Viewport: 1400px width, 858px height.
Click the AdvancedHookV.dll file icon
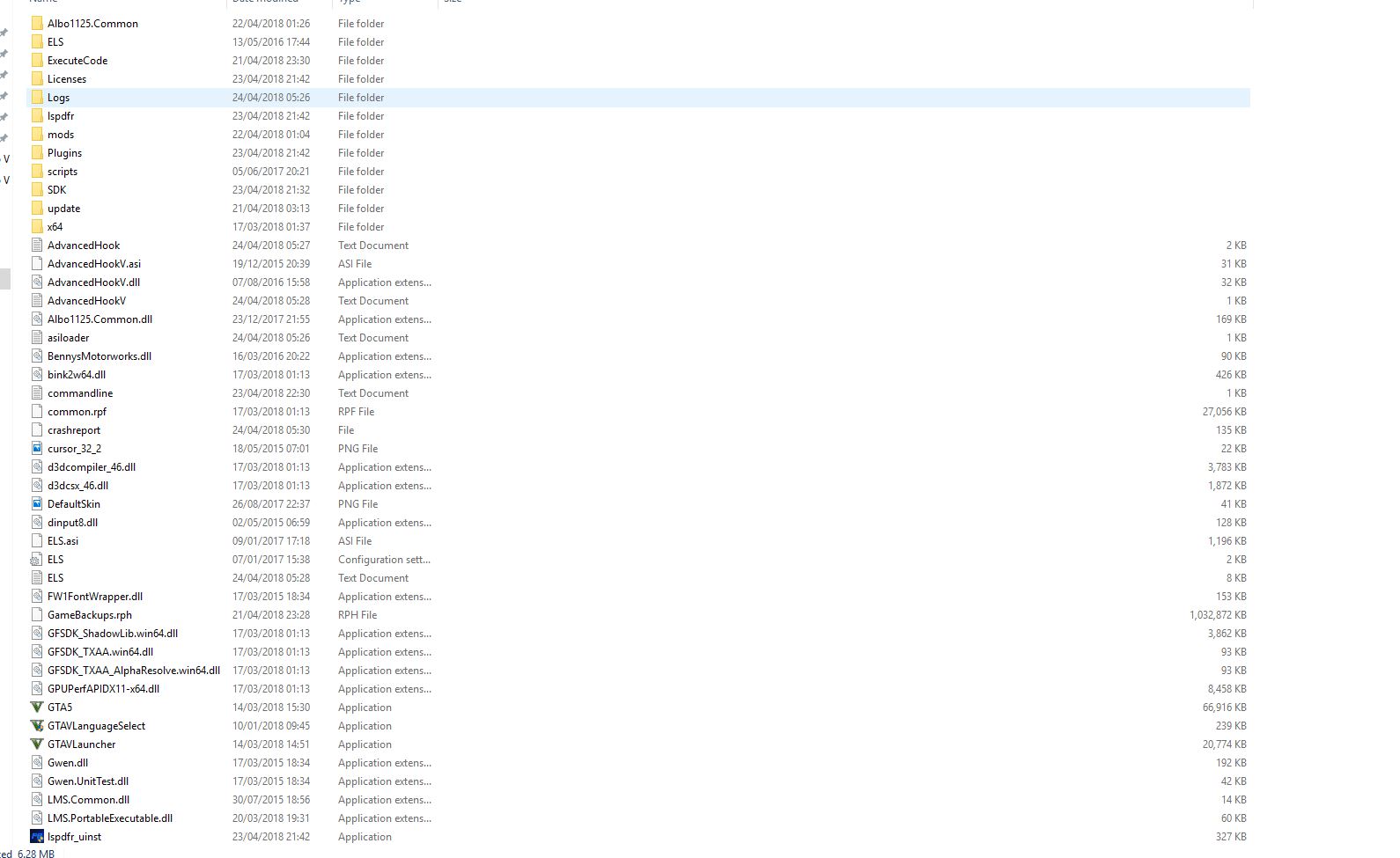(37, 282)
